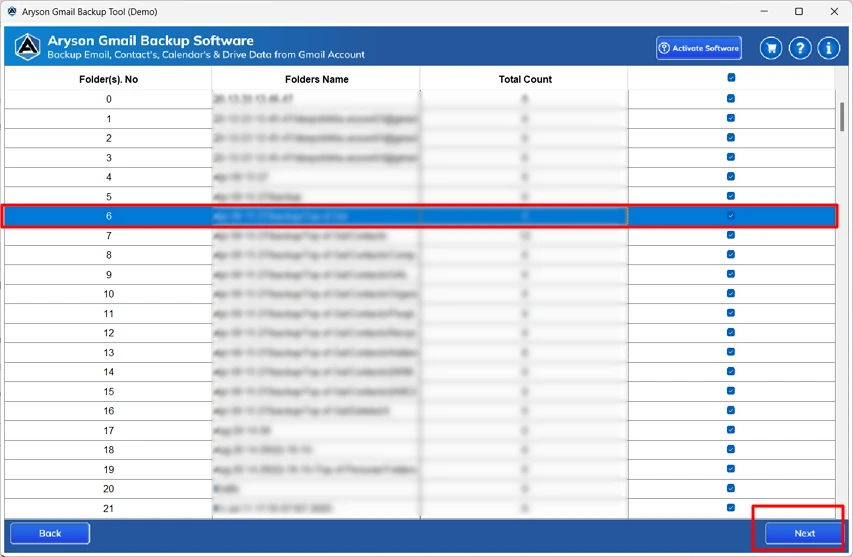Uncheck the checkbox for folder 20
Viewport: 853px width, 557px height.
[731, 488]
